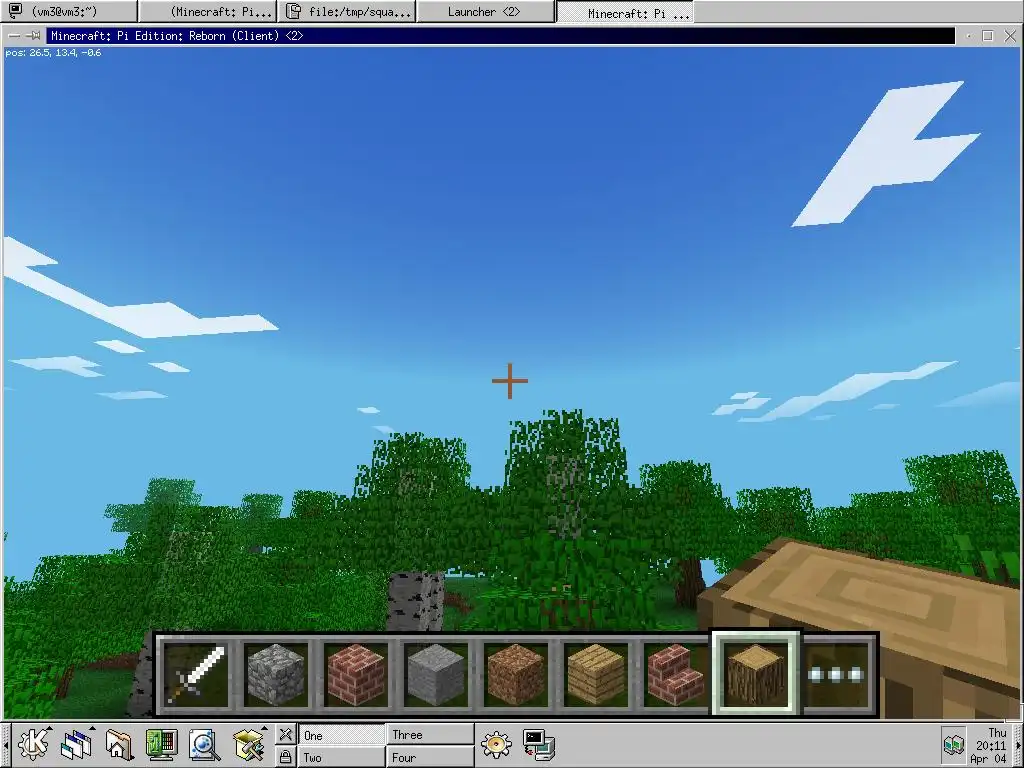Click the lock screen padlock icon
1024x768 pixels.
[285, 756]
